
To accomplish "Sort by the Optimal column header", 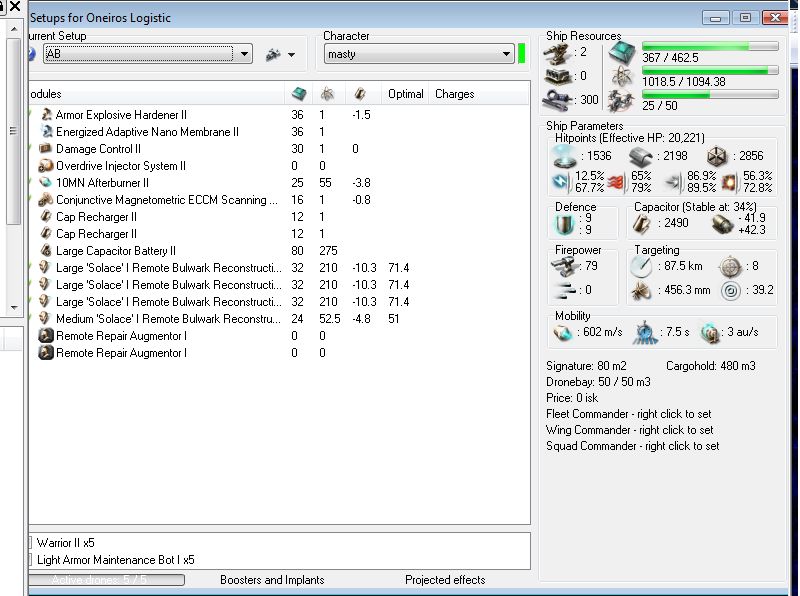I will click(x=406, y=94).
